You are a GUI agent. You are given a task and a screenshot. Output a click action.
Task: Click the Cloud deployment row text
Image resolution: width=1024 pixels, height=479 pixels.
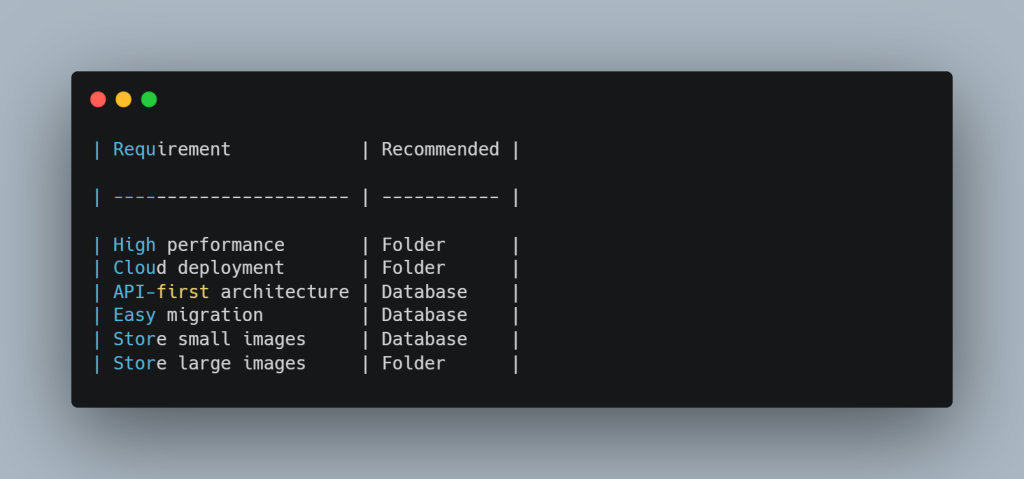[x=199, y=268]
